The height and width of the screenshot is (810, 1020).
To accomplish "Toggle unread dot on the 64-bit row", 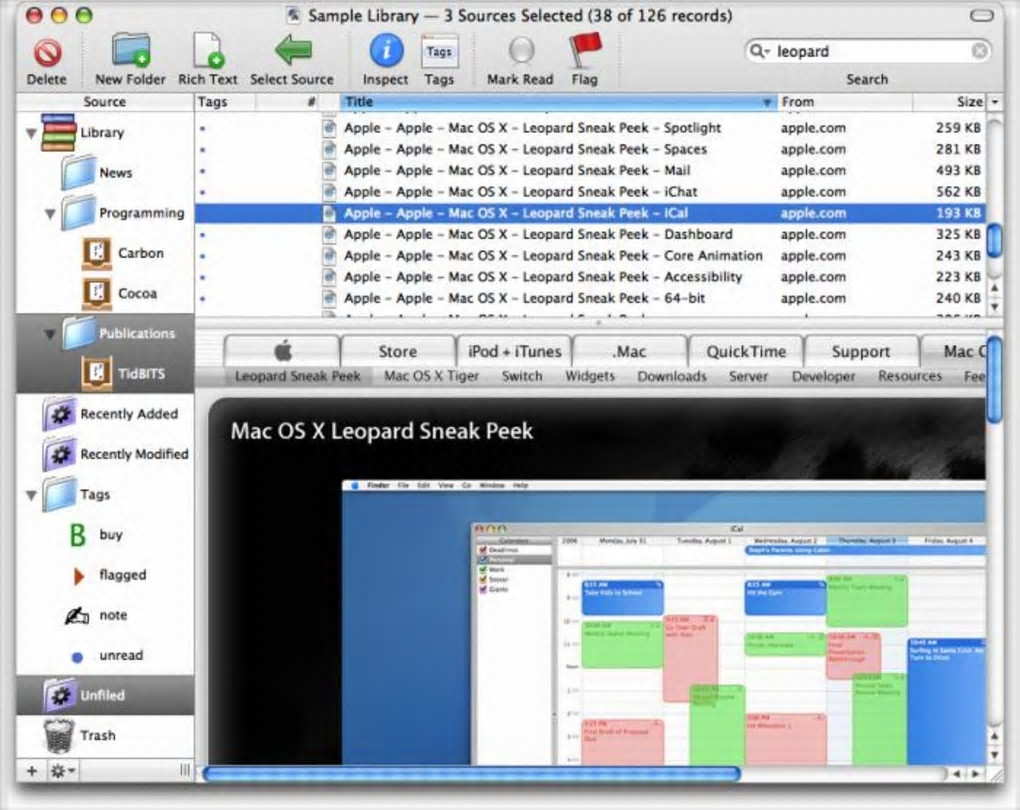I will coord(203,299).
